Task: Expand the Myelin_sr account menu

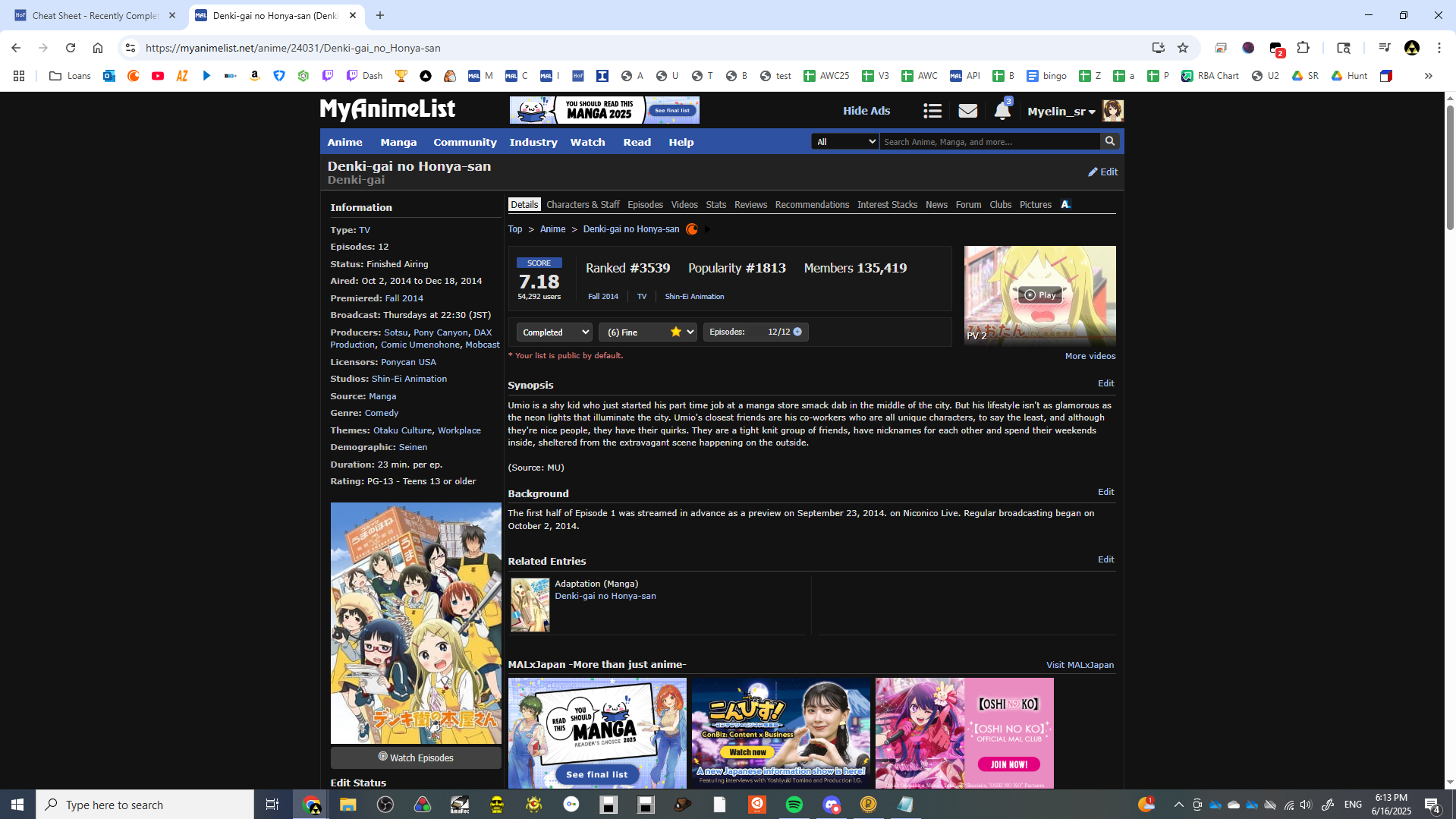Action: [1061, 112]
